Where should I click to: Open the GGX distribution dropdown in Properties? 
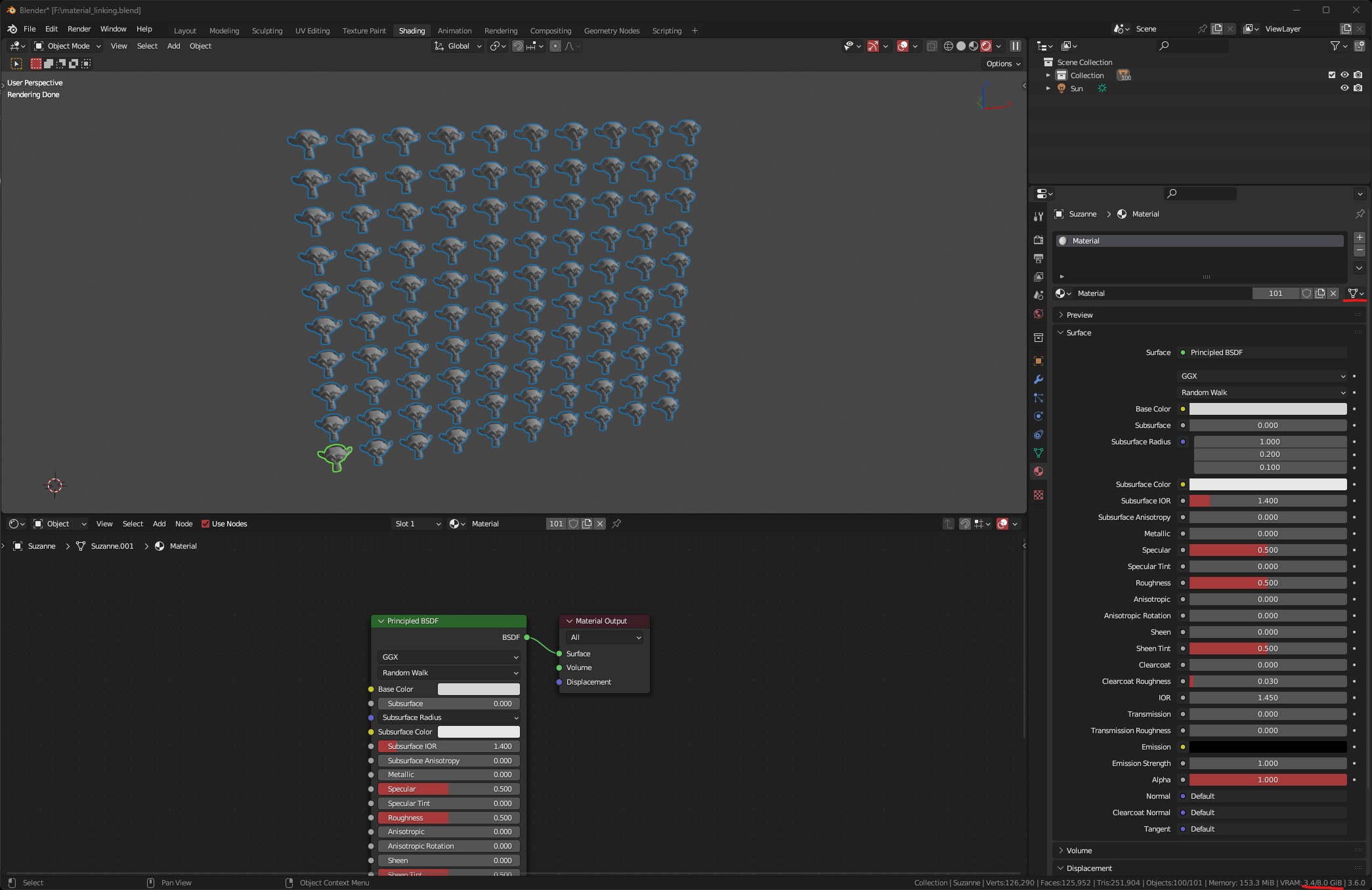click(x=1263, y=376)
